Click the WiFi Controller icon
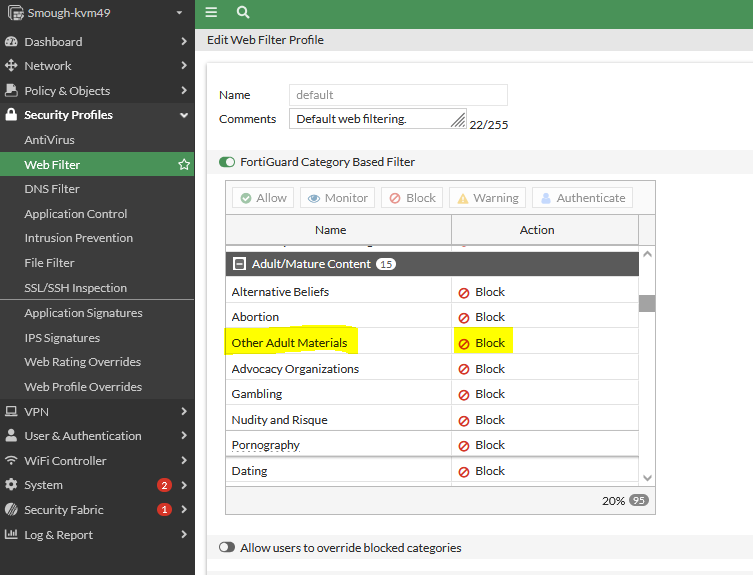The width and height of the screenshot is (753, 575). (x=12, y=461)
